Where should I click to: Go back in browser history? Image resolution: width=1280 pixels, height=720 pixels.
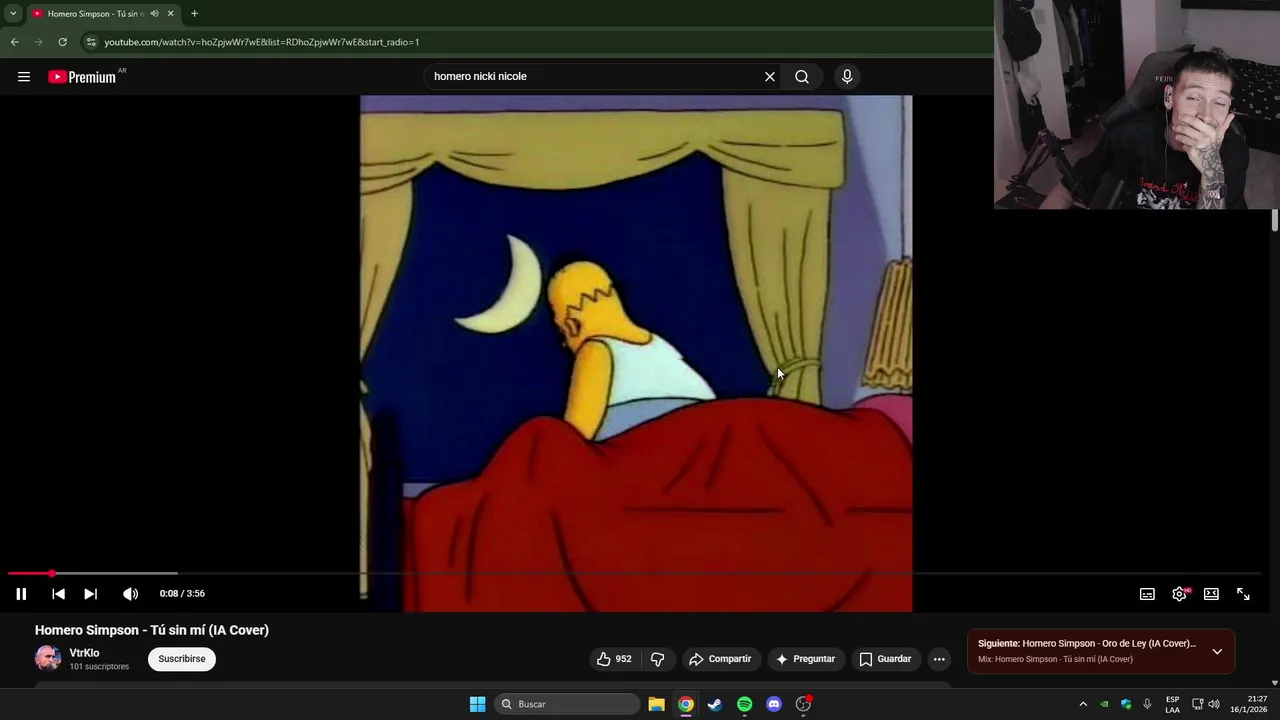point(14,42)
